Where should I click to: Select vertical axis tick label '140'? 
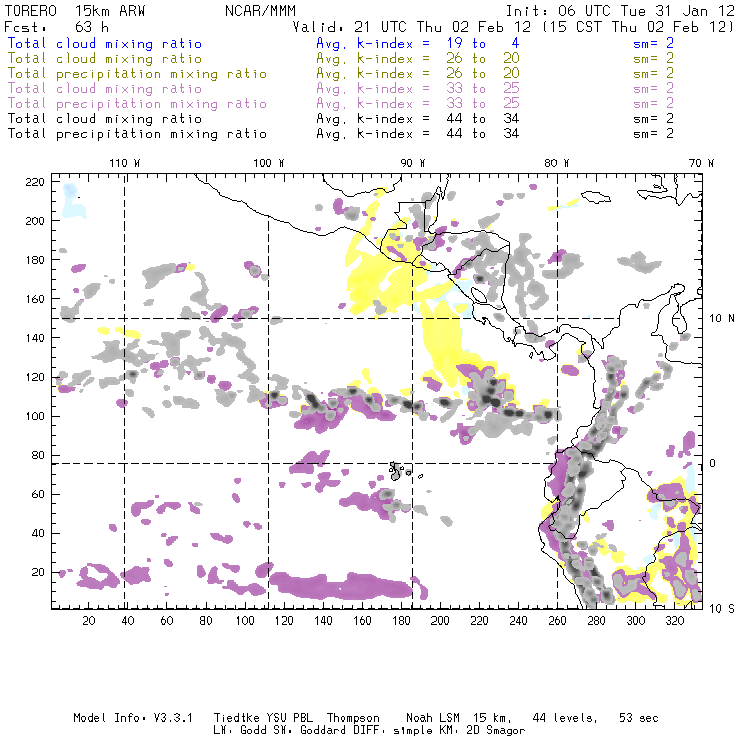[34, 338]
